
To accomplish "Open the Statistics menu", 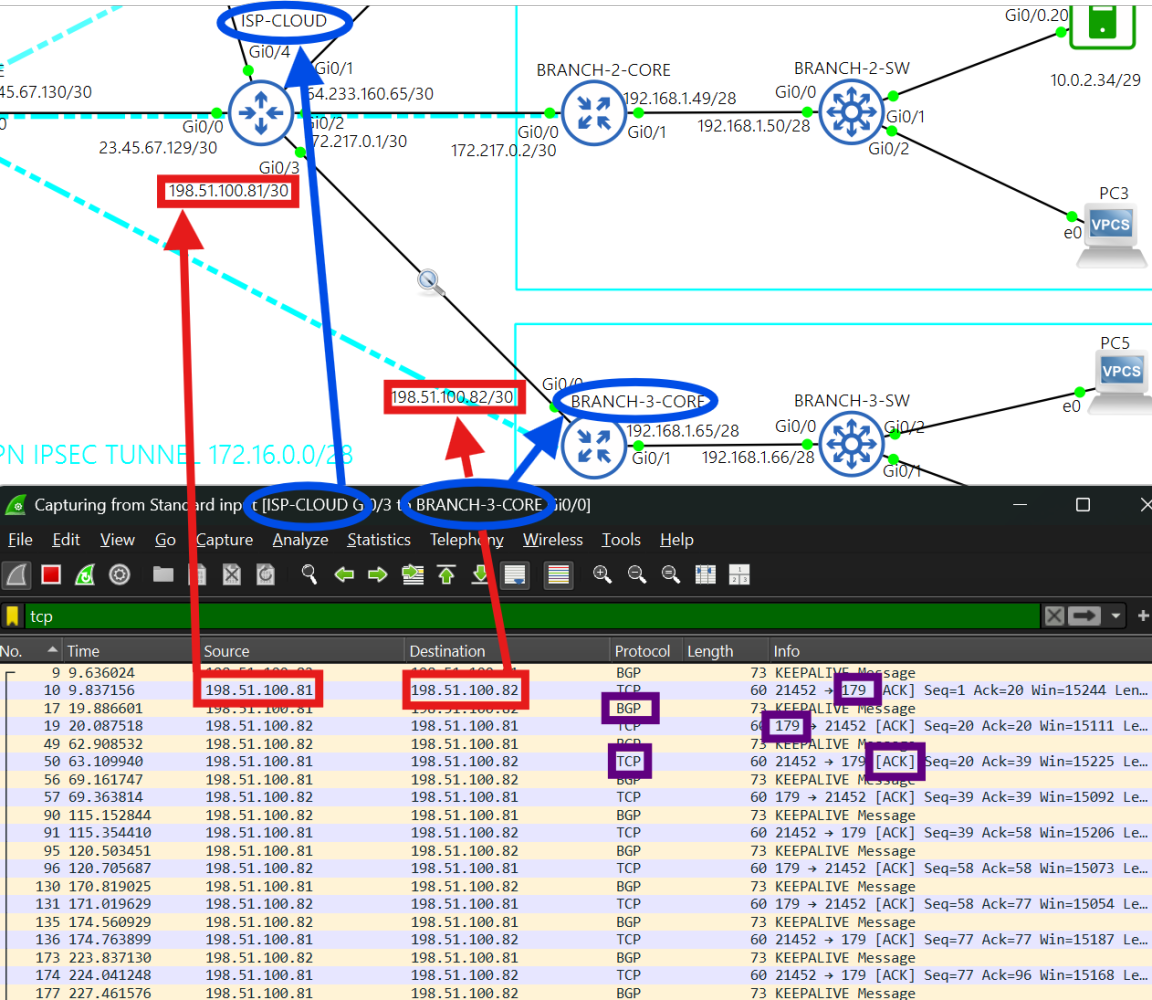I will [378, 540].
